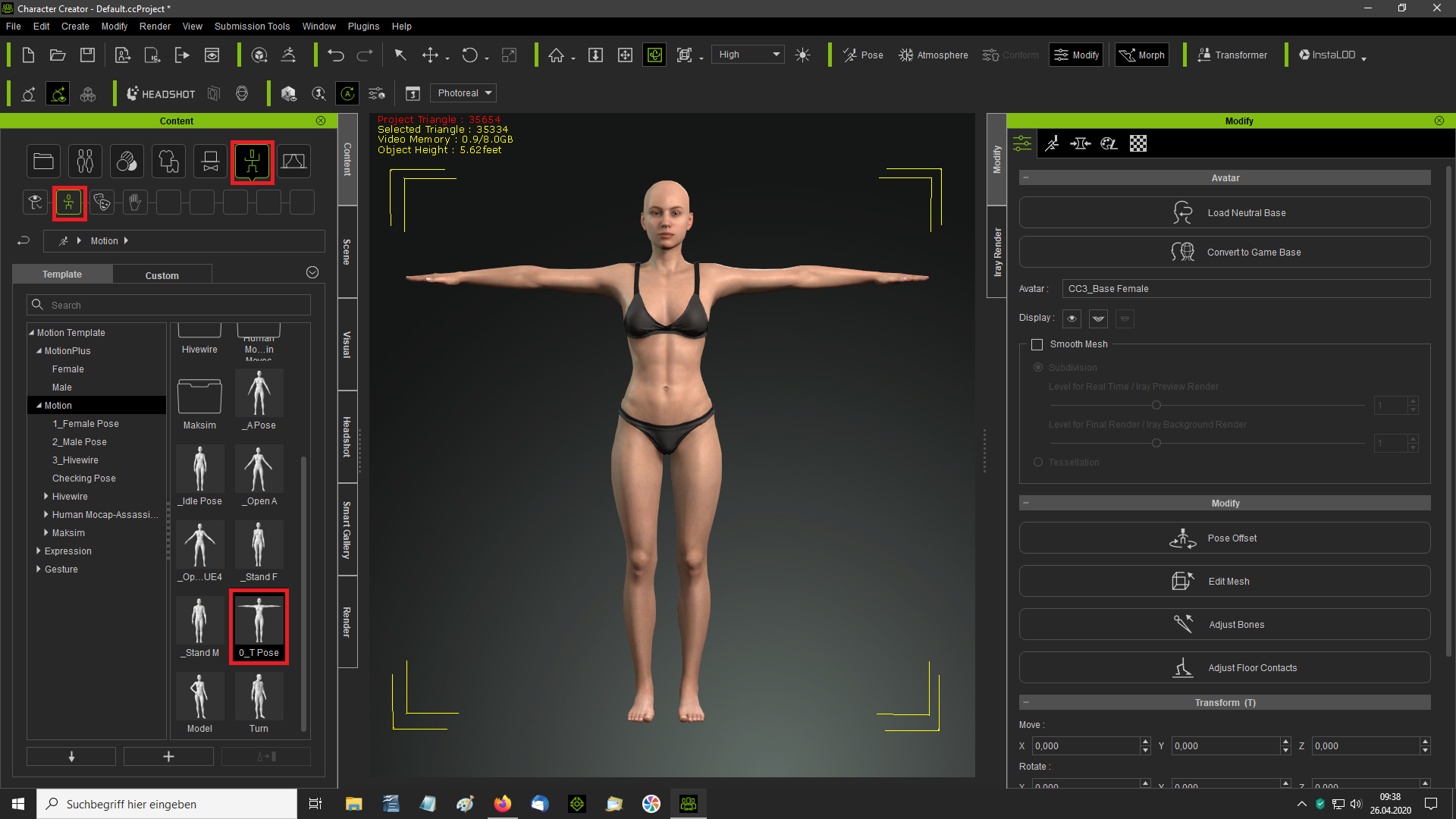Toggle the Modify panel button in toolbar
Viewport: 1456px width, 819px height.
tap(1076, 55)
